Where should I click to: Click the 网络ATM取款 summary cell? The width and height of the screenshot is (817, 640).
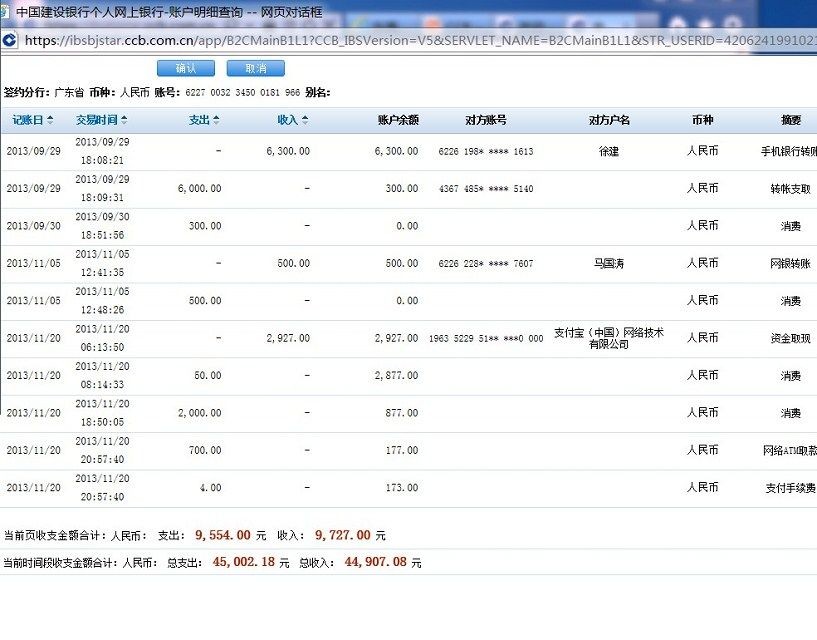click(x=790, y=451)
